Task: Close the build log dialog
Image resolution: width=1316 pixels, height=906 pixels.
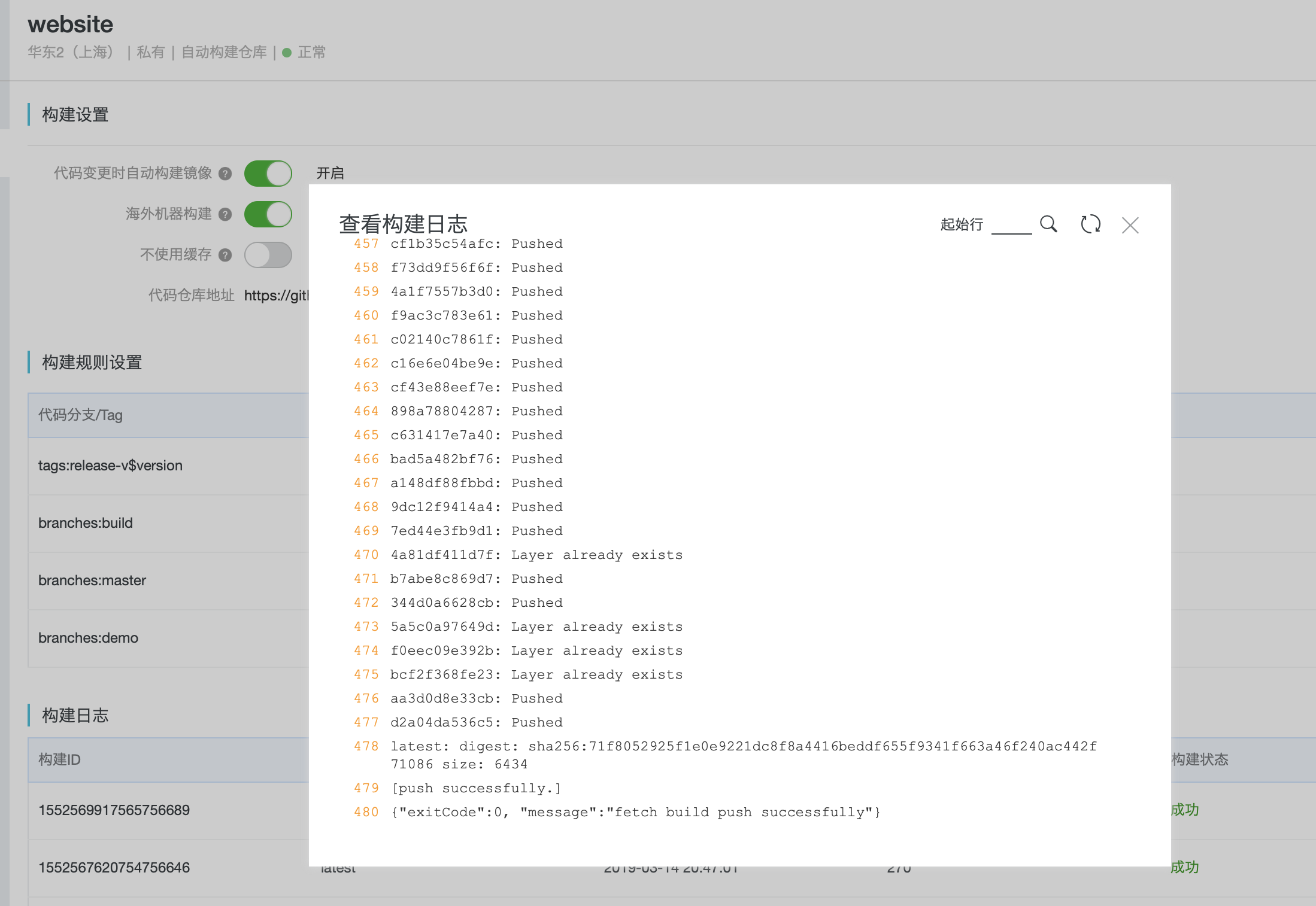Action: (1130, 225)
